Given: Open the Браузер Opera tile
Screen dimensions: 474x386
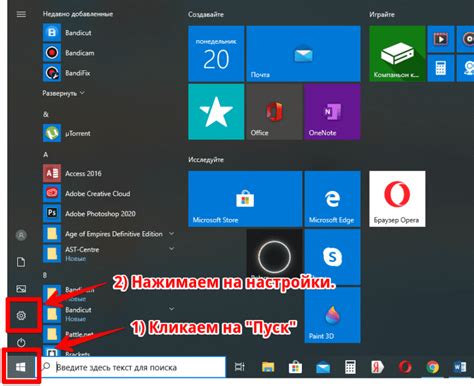Looking at the screenshot, I should point(397,199).
